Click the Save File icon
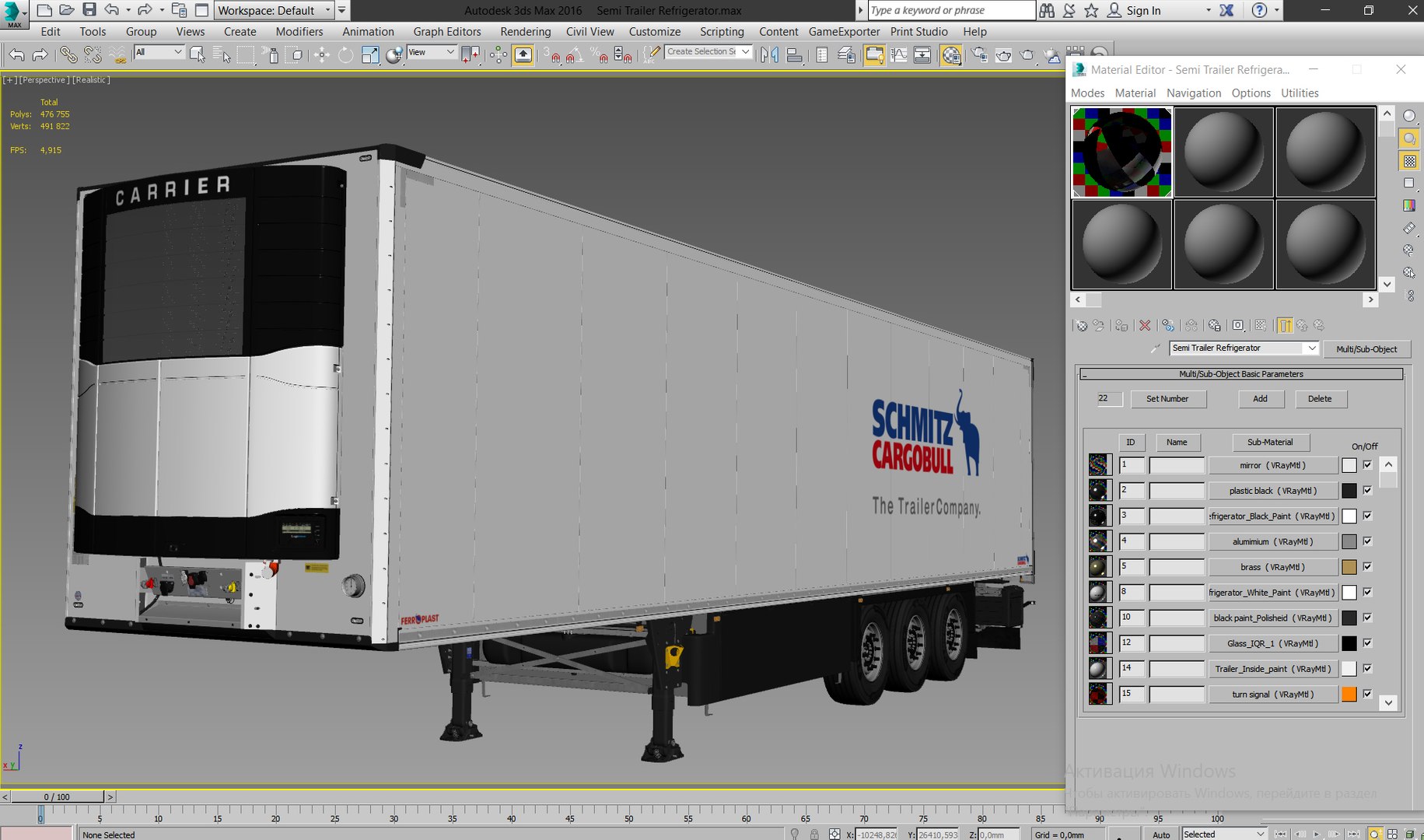This screenshot has height=840, width=1424. 89,10
